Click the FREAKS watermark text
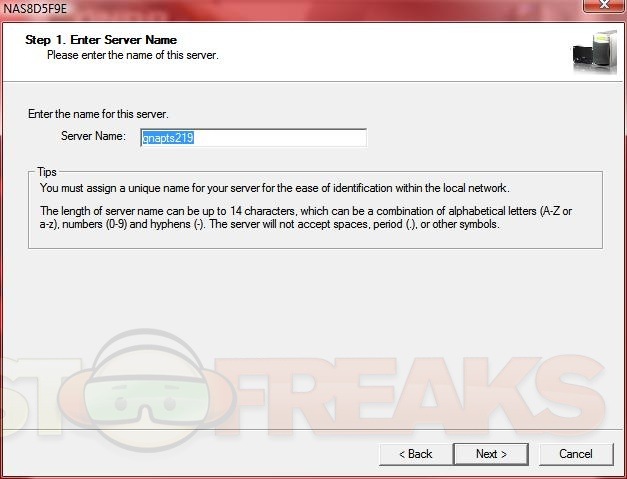The image size is (627, 479). [x=410, y=394]
